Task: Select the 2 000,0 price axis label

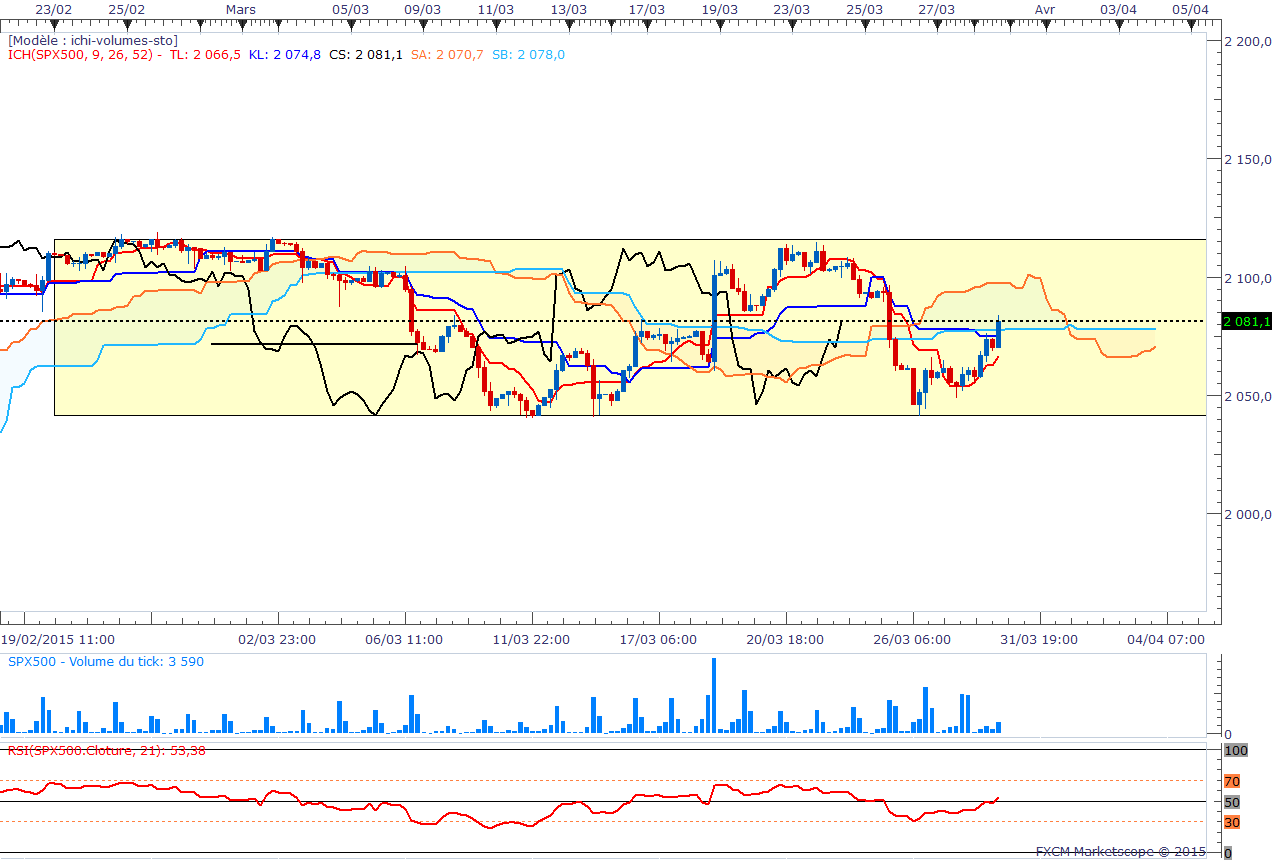Action: click(x=1247, y=514)
